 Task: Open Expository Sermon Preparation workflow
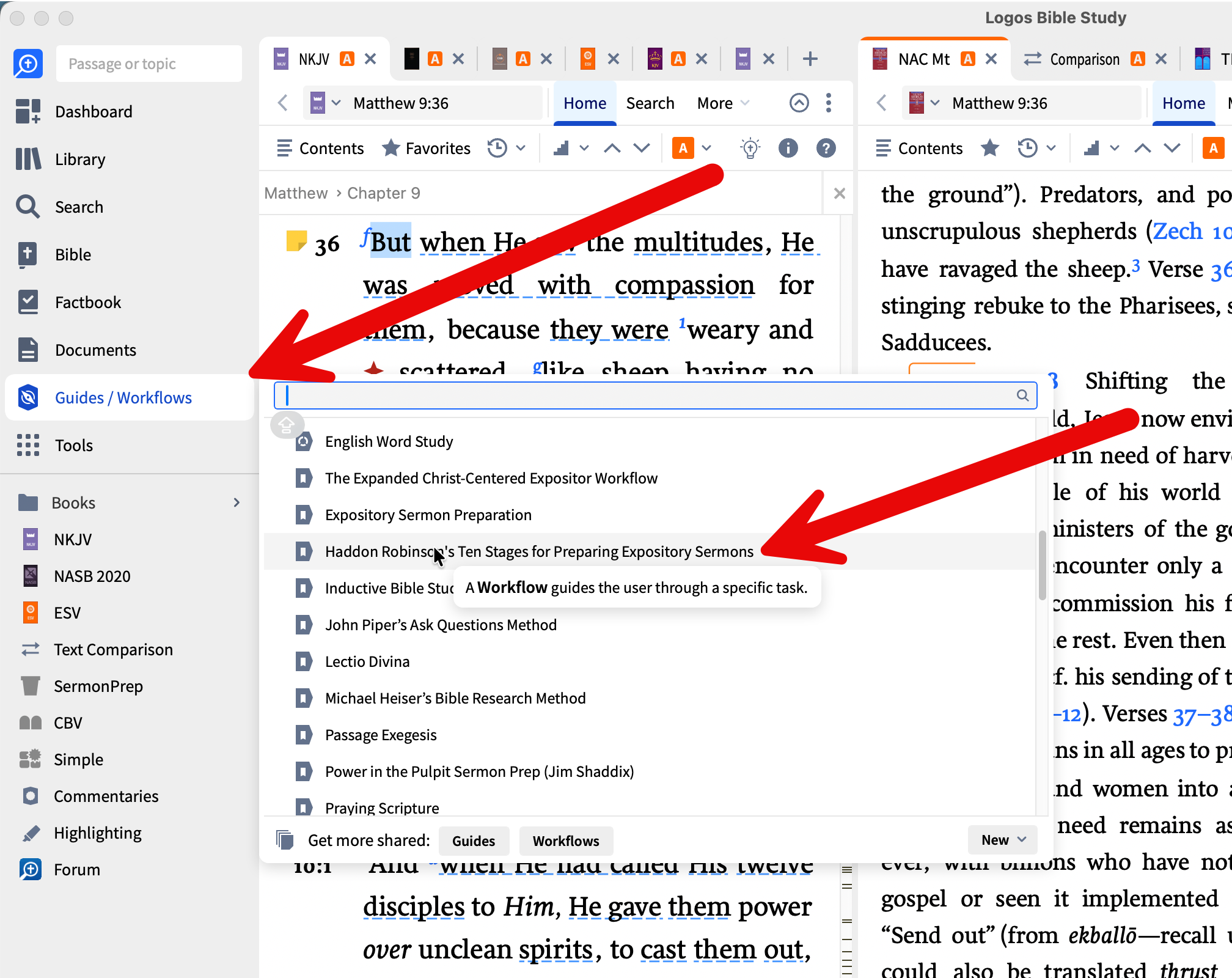click(x=428, y=515)
